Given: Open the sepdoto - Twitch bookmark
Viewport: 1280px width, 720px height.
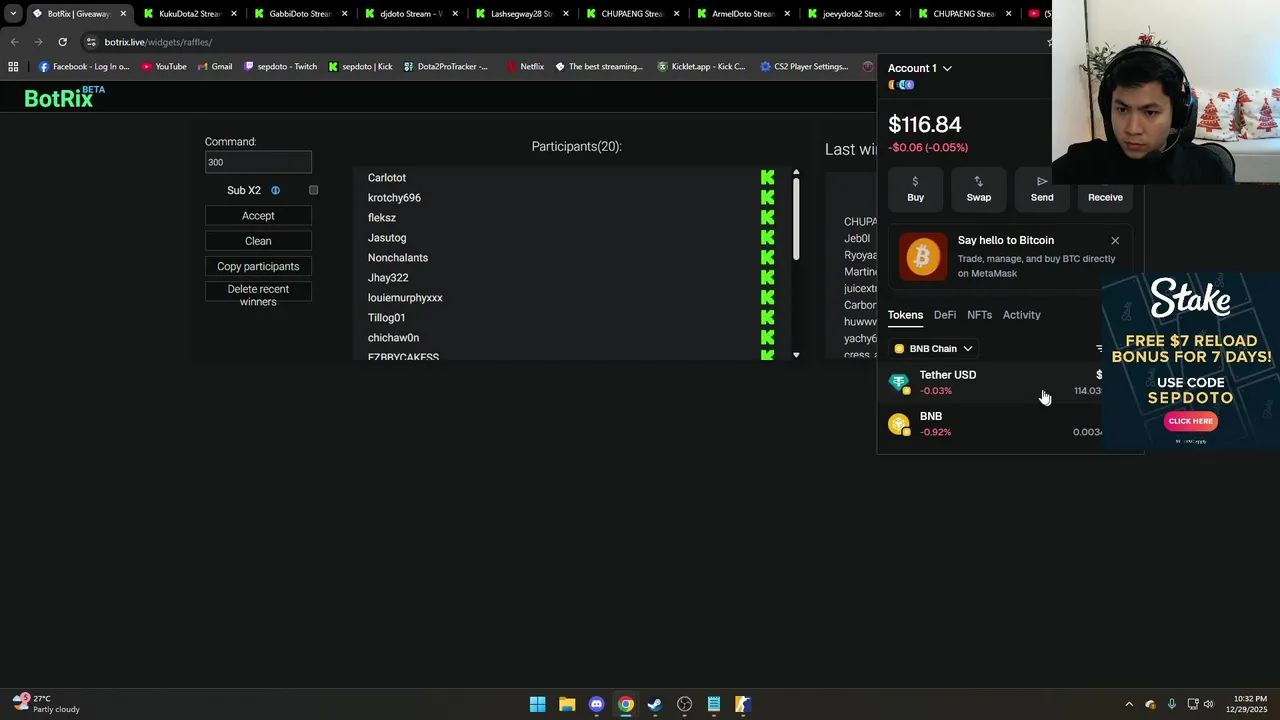Looking at the screenshot, I should [x=281, y=67].
